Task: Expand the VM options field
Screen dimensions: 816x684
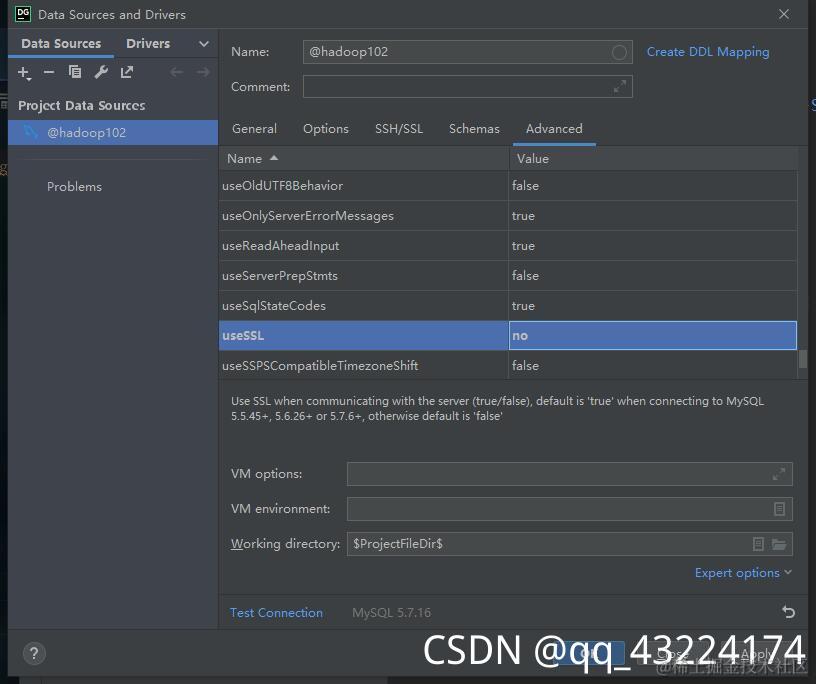Action: coord(779,474)
